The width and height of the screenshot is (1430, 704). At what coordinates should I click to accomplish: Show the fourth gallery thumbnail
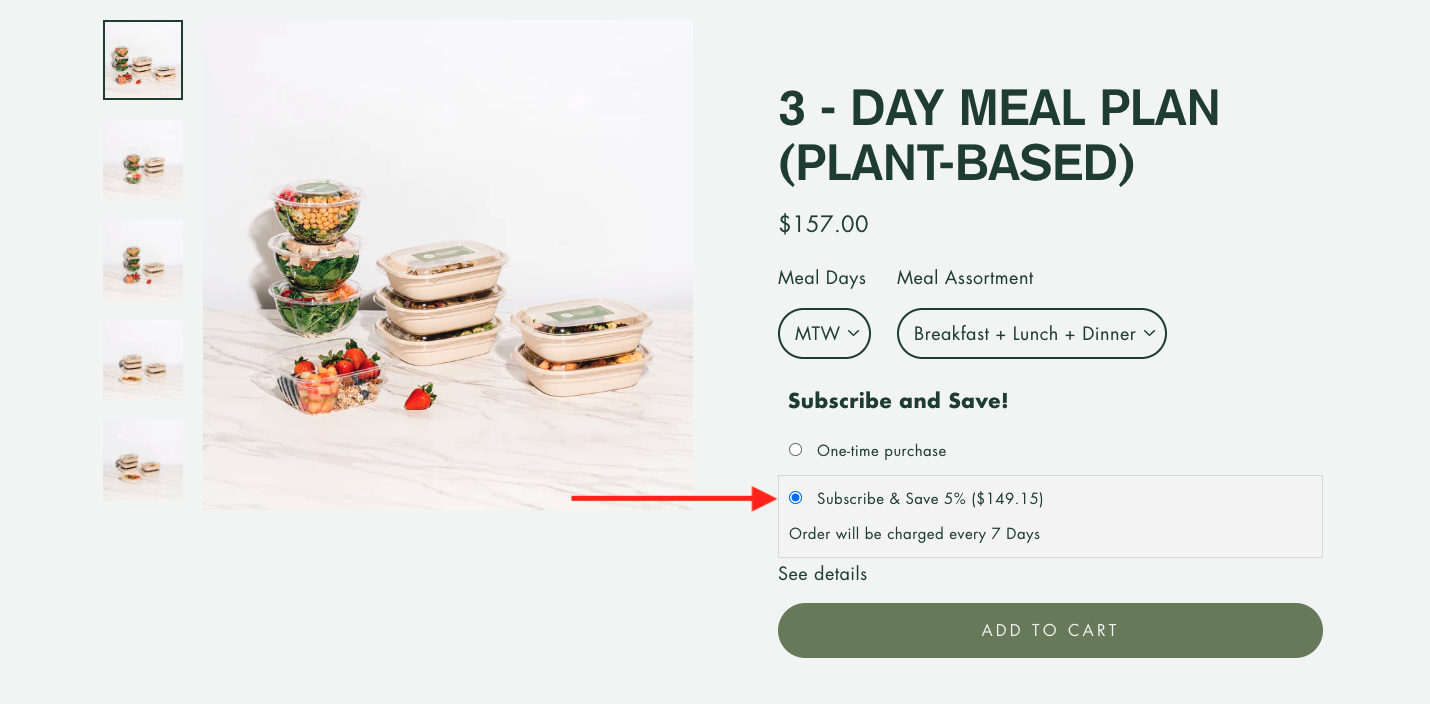(x=143, y=360)
